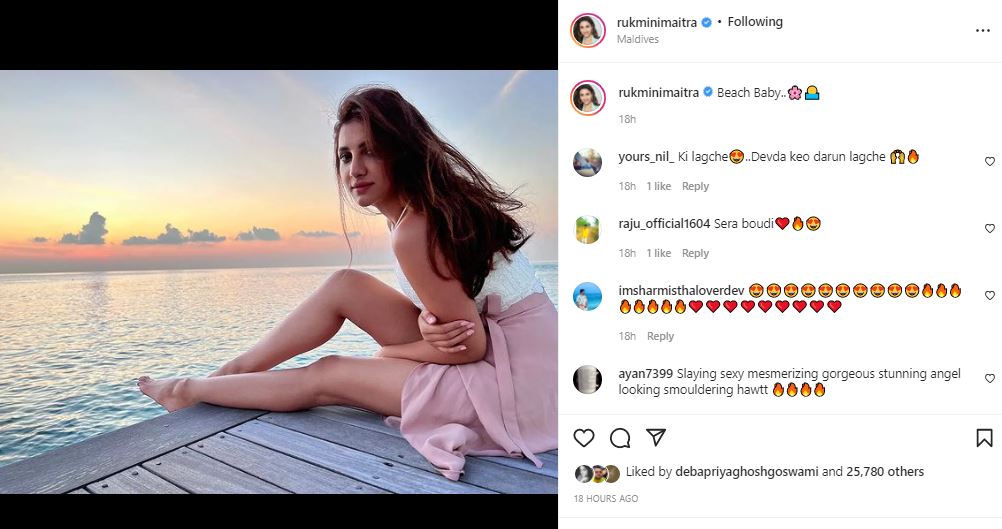Like the comment by raju_official1604
Screen dimensions: 1002x529
click(990, 229)
